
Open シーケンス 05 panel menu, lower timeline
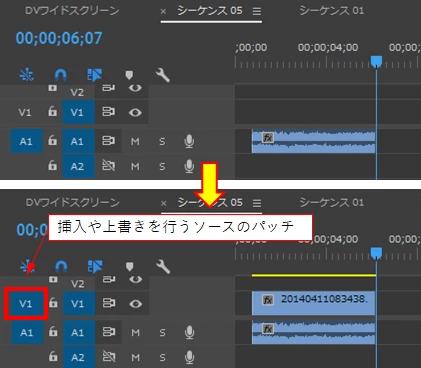[257, 203]
